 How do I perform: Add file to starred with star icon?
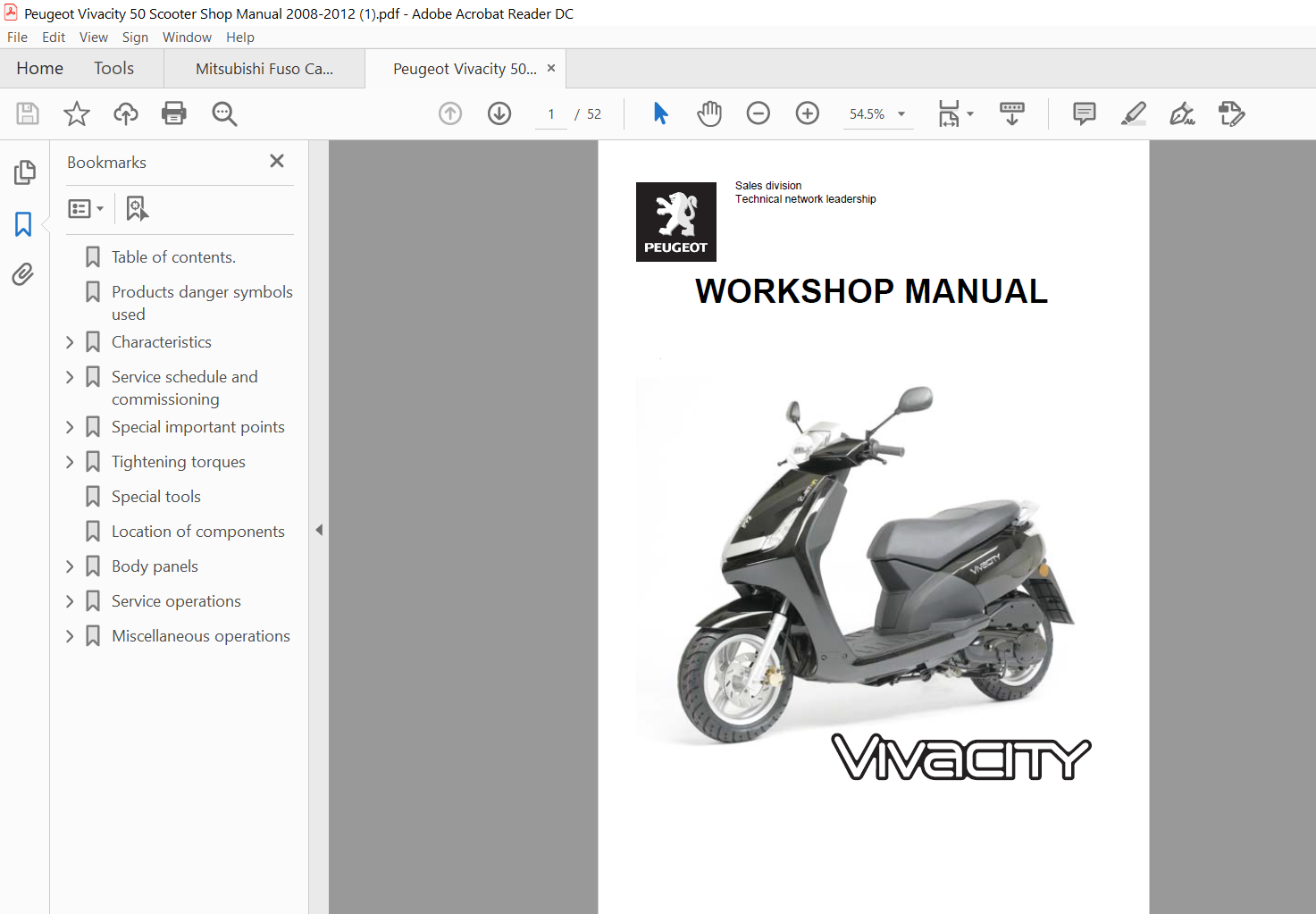[x=77, y=113]
